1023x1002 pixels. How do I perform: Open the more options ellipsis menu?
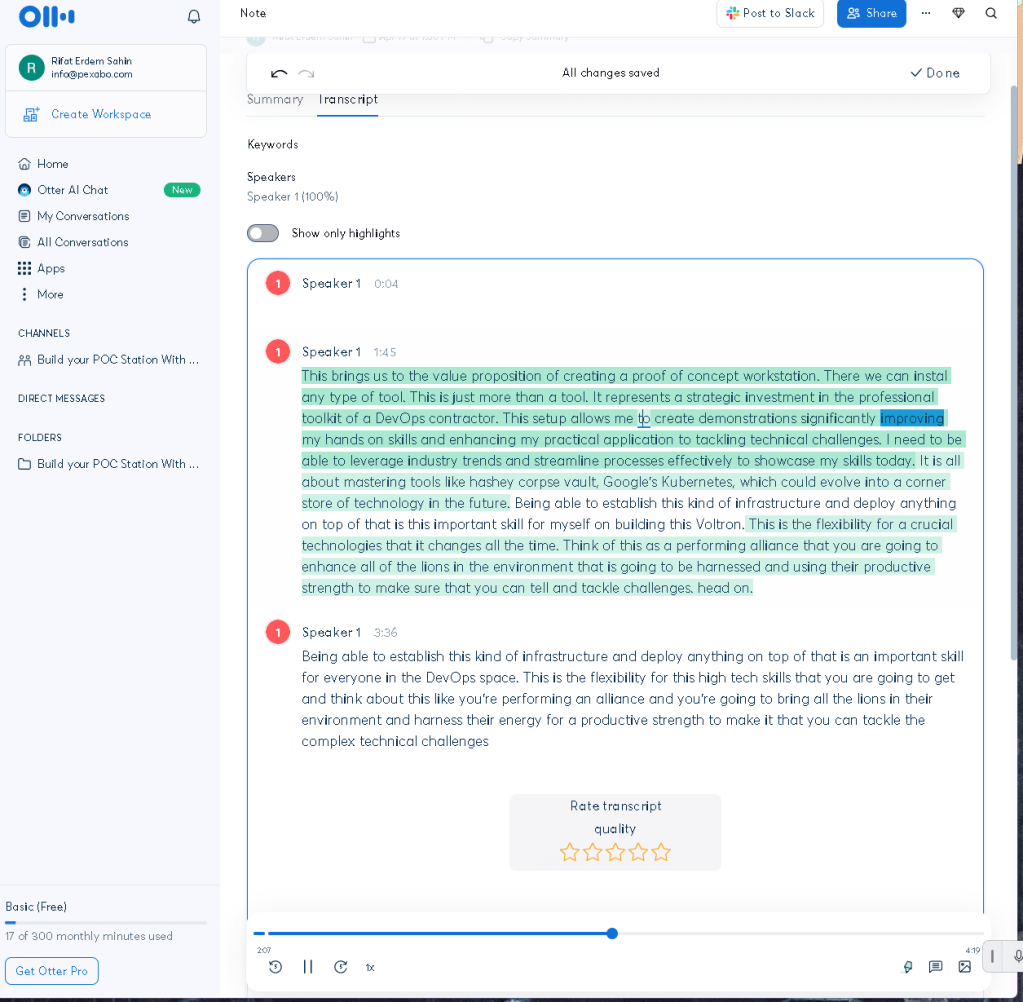[x=926, y=13]
